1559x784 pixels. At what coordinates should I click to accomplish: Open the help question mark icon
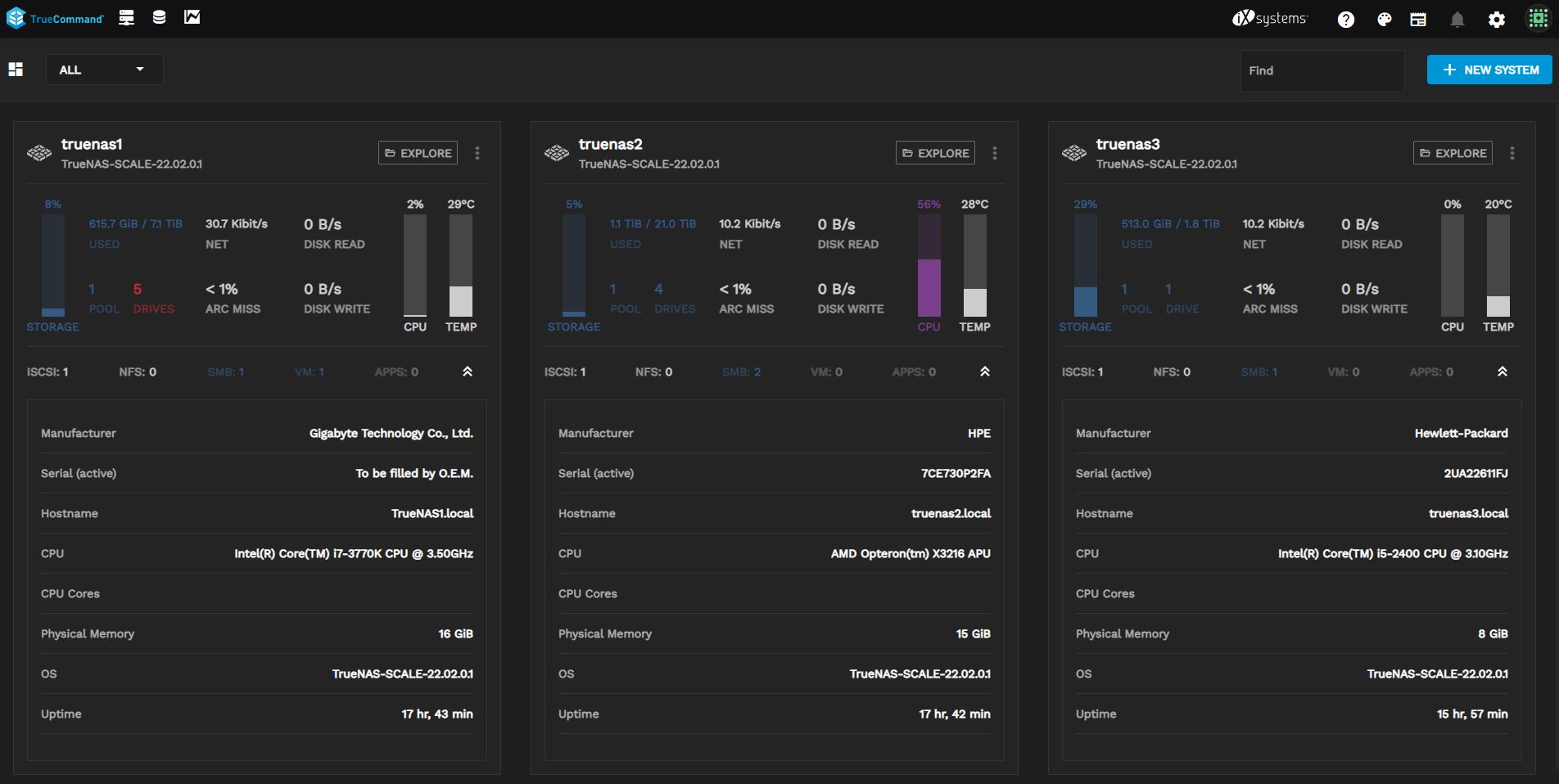(1345, 19)
